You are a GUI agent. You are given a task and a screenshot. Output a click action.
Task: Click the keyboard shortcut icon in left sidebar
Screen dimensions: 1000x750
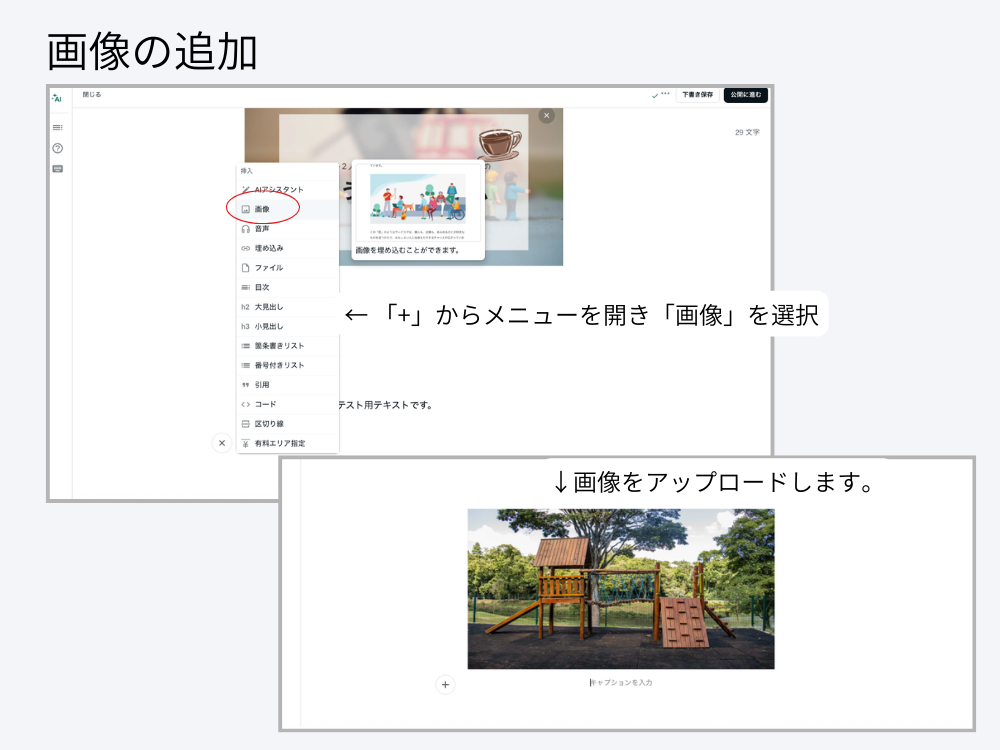(x=56, y=168)
